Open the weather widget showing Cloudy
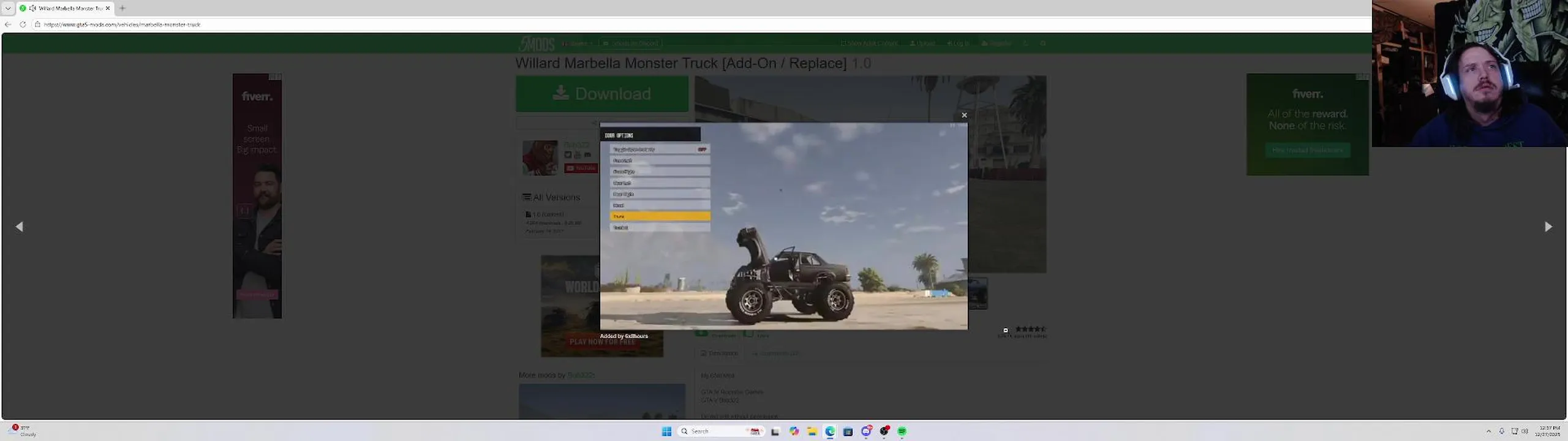Image resolution: width=1568 pixels, height=441 pixels. click(23, 431)
